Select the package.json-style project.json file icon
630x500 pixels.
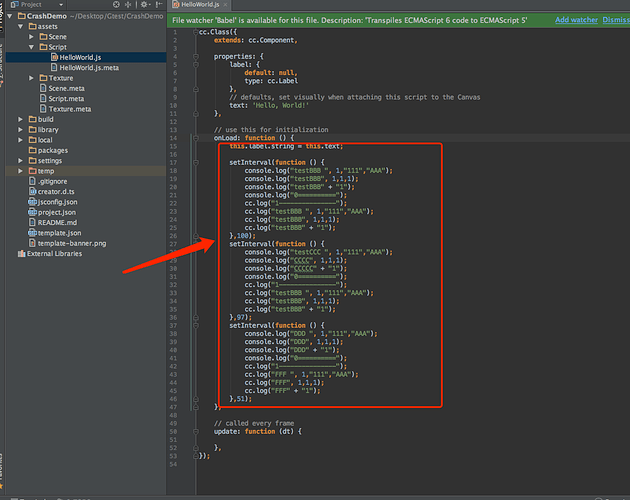[x=30, y=212]
